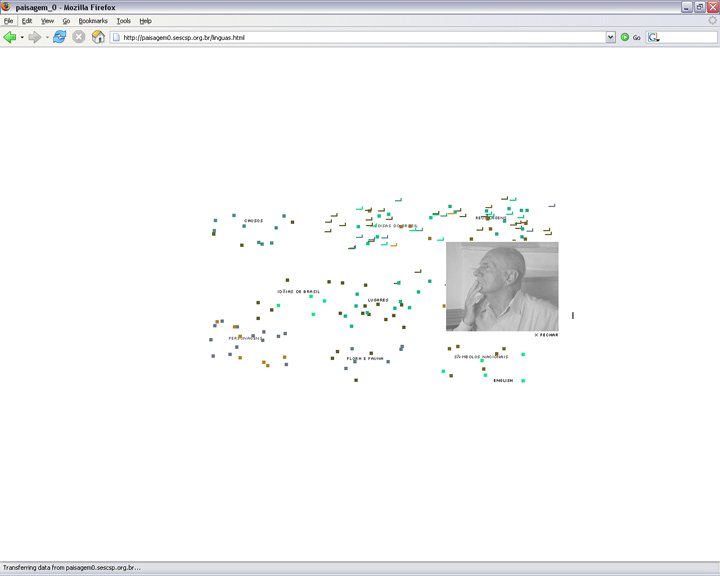
Task: Click the grey Forward arrow button
Action: coord(34,37)
